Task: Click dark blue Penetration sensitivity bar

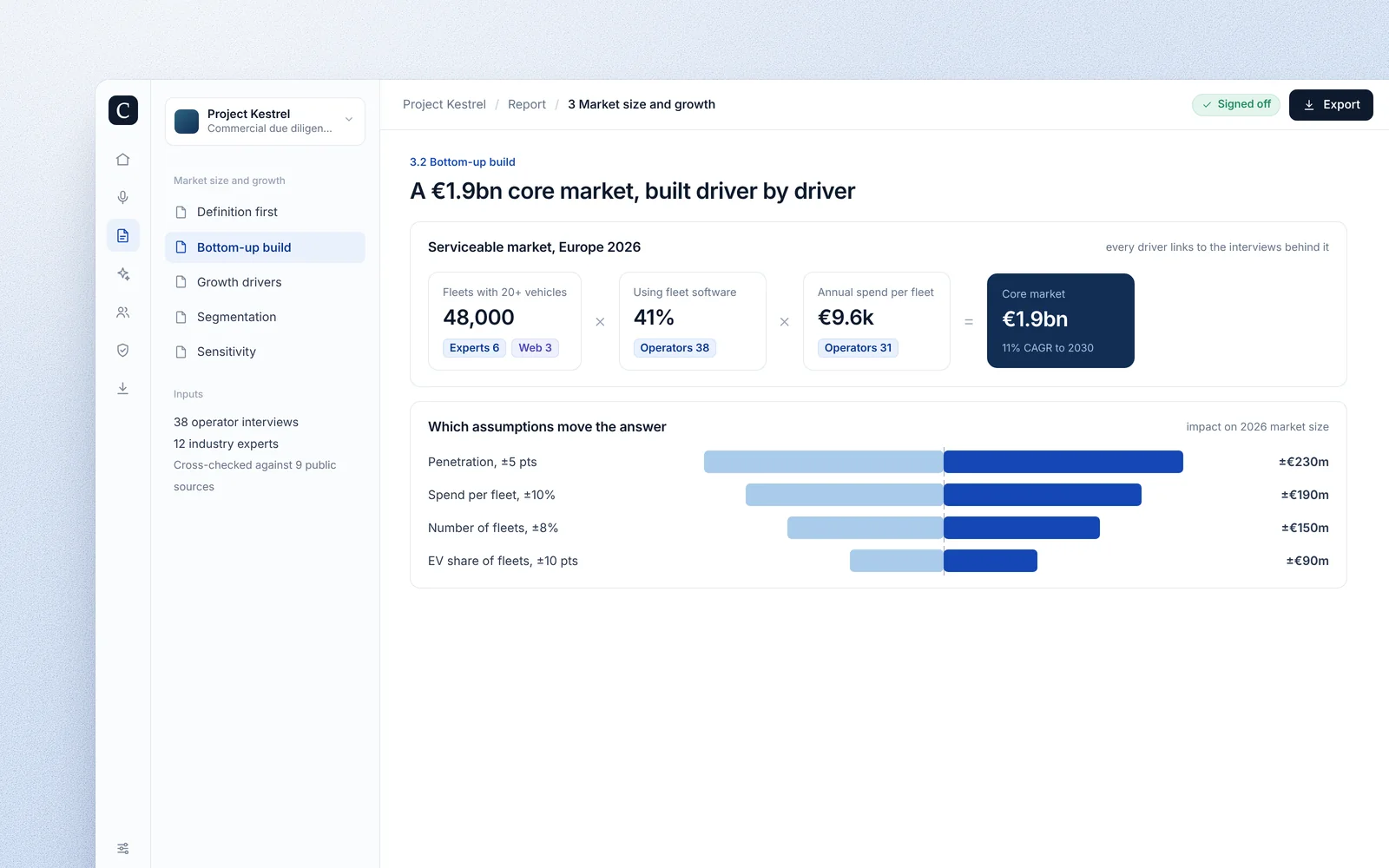Action: tap(1063, 462)
